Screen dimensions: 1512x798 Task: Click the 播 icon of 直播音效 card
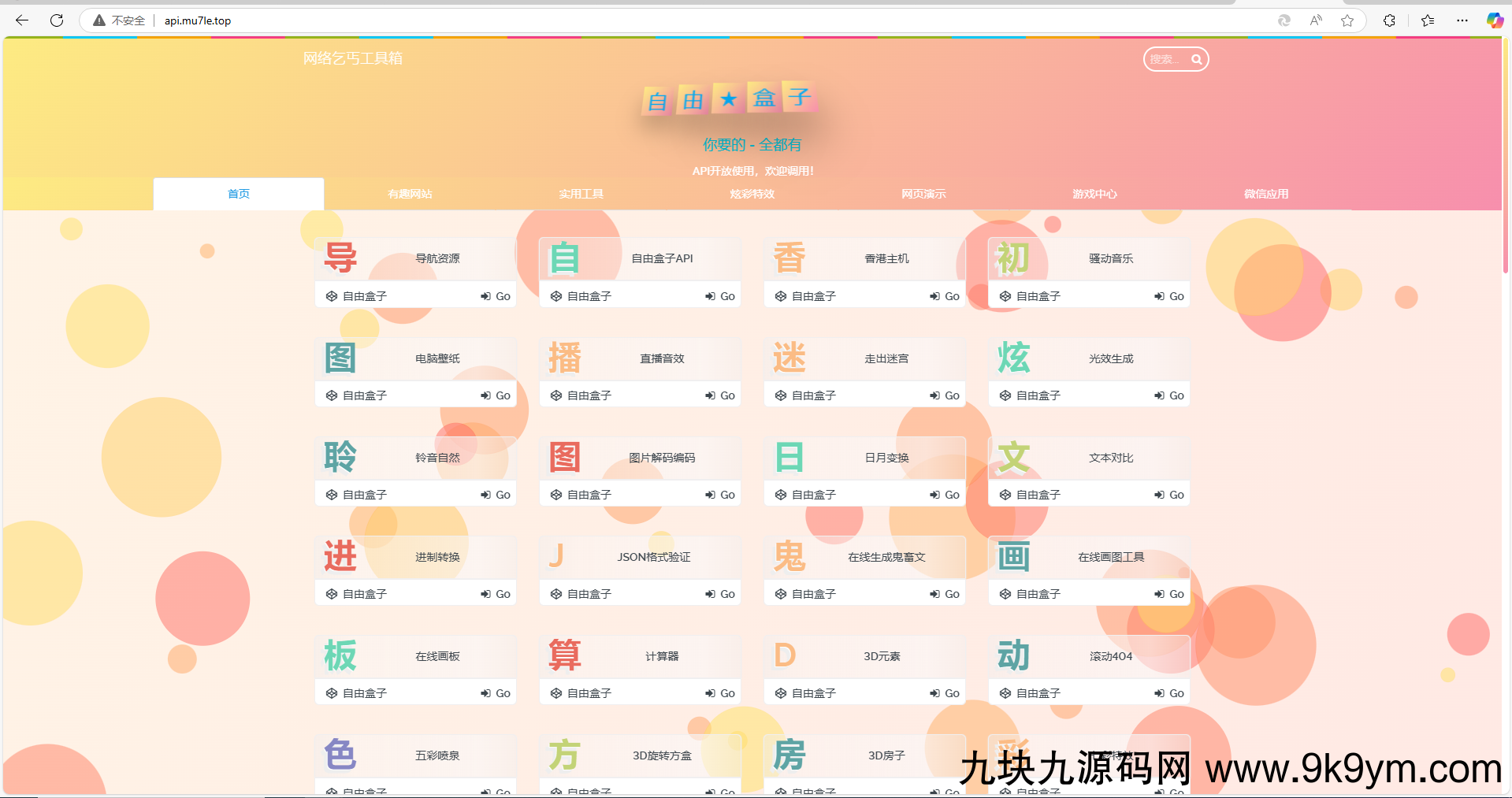point(565,358)
